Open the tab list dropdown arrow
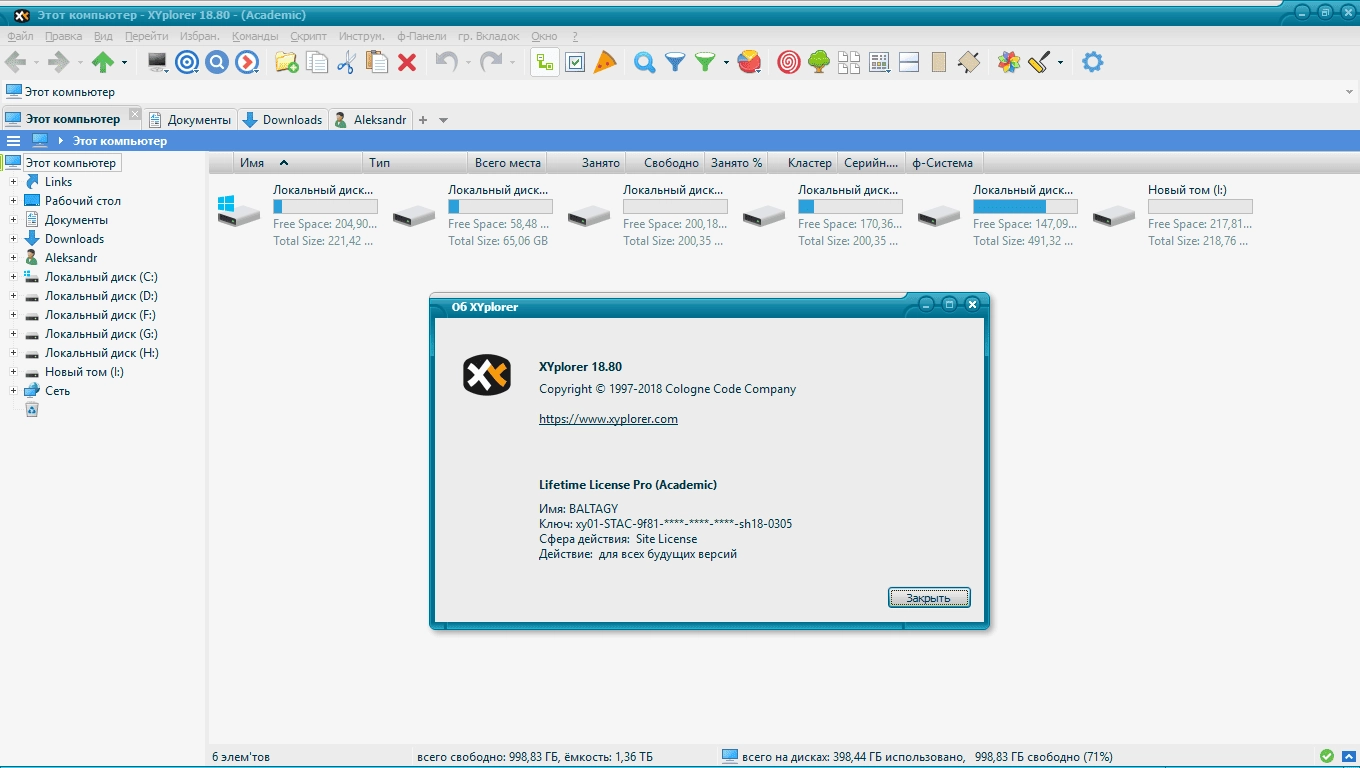 coord(444,120)
